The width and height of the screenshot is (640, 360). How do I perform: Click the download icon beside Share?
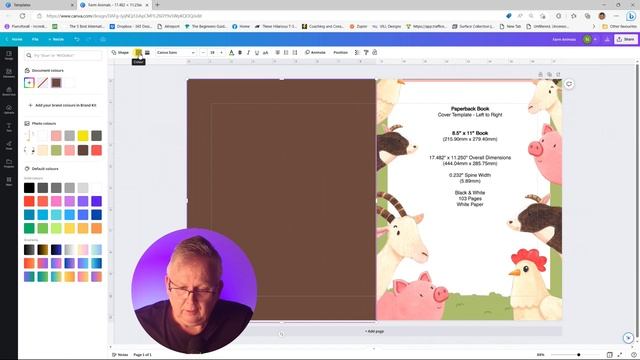[607, 39]
